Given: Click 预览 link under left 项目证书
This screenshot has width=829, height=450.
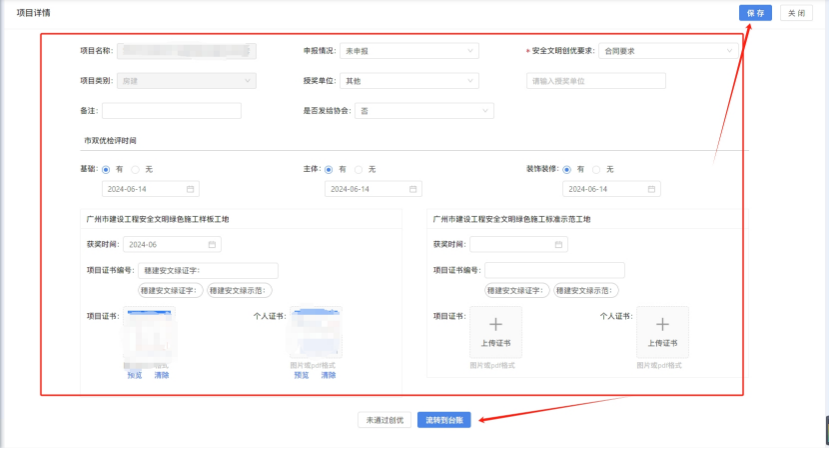Looking at the screenshot, I should (135, 375).
